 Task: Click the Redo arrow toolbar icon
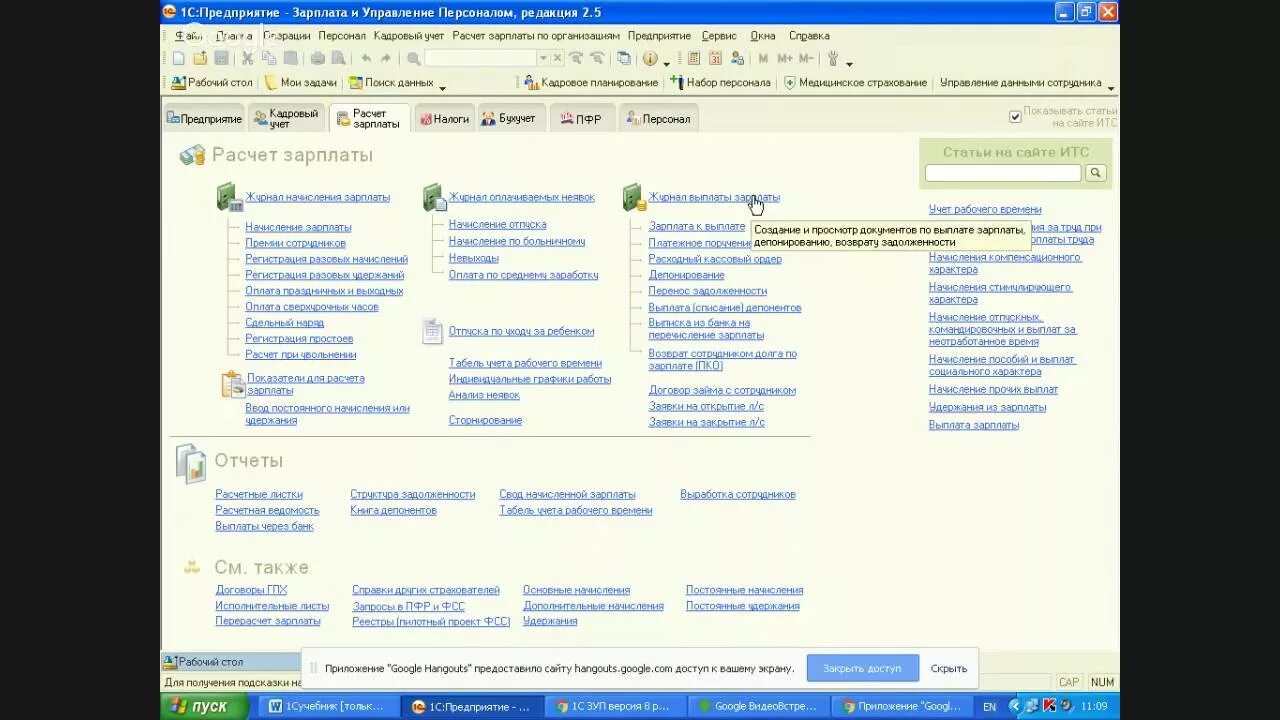tap(386, 58)
